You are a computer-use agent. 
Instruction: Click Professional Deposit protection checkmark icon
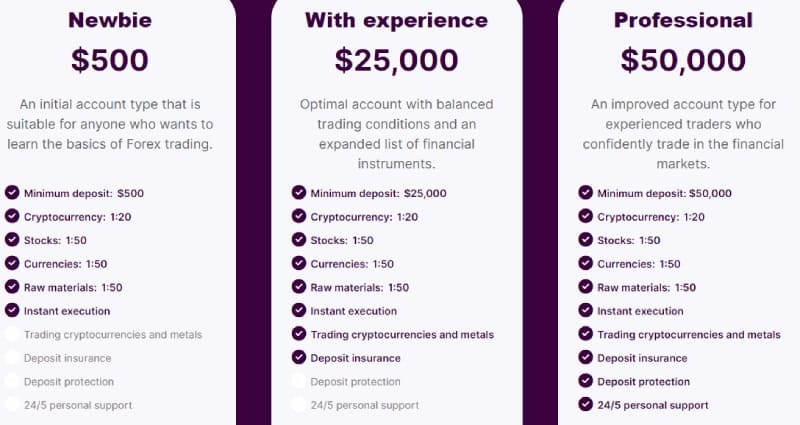coord(586,381)
